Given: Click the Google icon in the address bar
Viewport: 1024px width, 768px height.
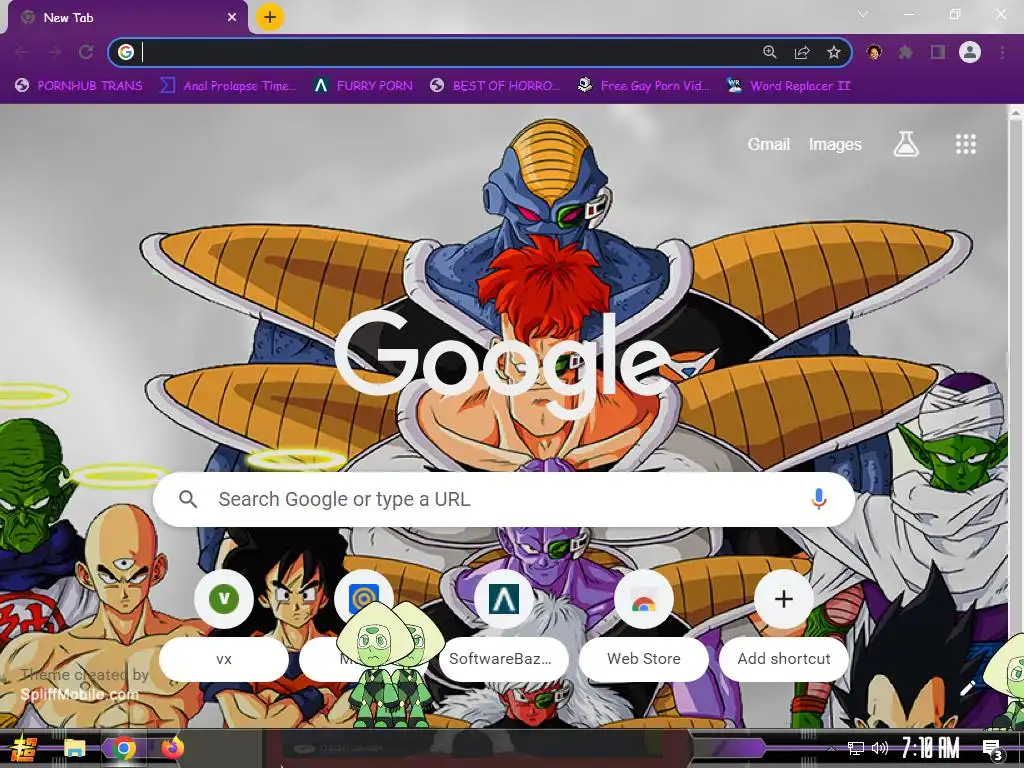Looking at the screenshot, I should pyautogui.click(x=126, y=52).
